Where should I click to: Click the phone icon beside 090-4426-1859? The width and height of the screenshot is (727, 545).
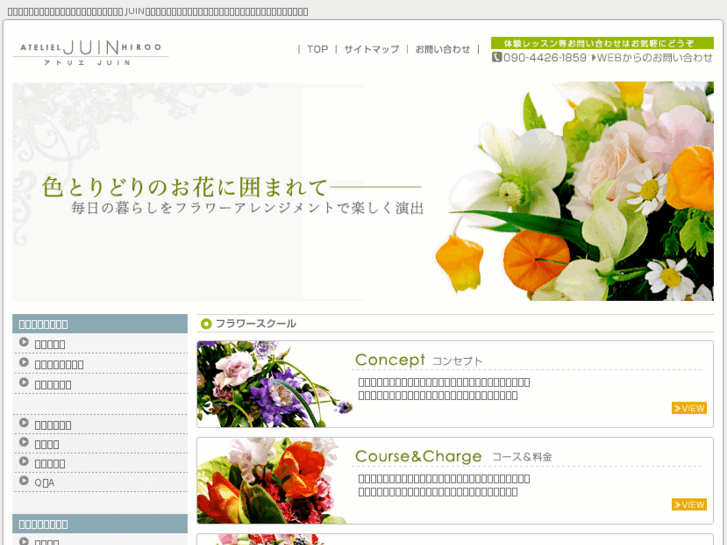(497, 57)
